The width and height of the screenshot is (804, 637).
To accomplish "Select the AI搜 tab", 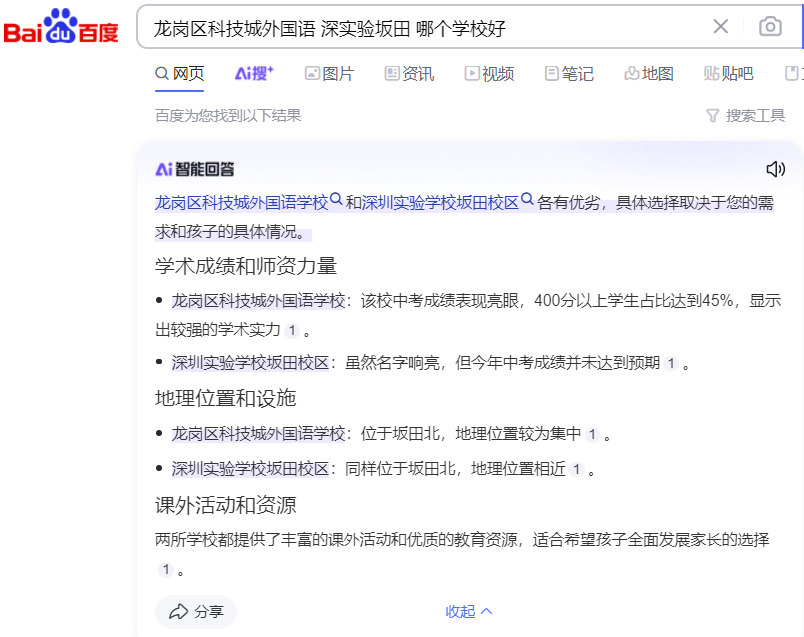I will coord(254,73).
